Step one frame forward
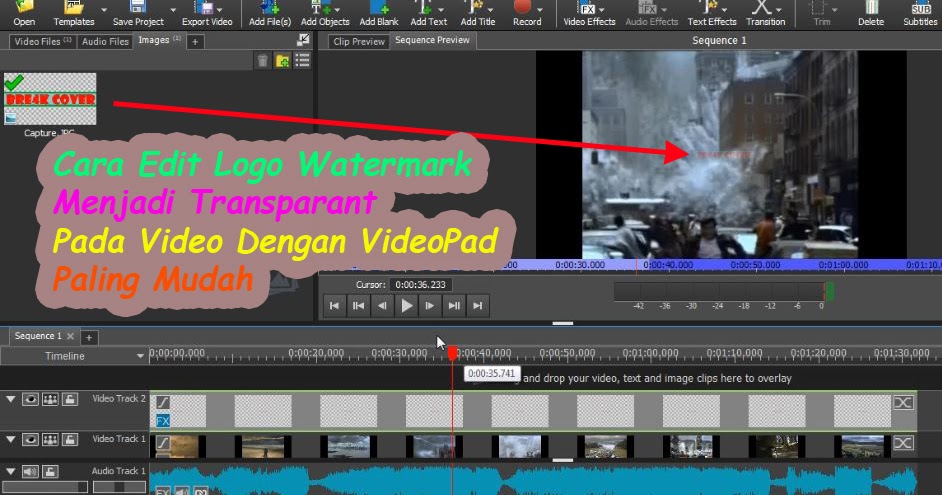The width and height of the screenshot is (942, 495). (x=430, y=306)
